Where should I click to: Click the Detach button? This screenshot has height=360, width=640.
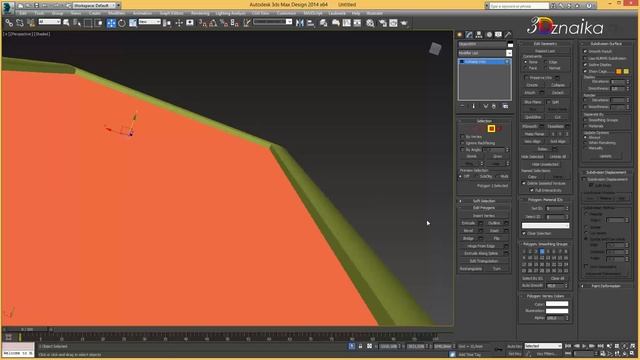558,93
